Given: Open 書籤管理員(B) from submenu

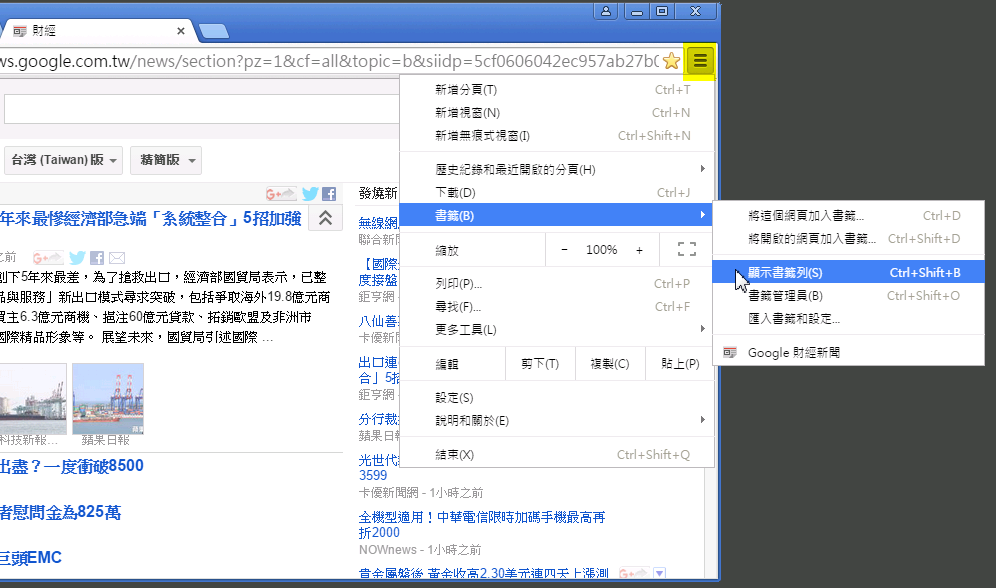Looking at the screenshot, I should pos(849,295).
